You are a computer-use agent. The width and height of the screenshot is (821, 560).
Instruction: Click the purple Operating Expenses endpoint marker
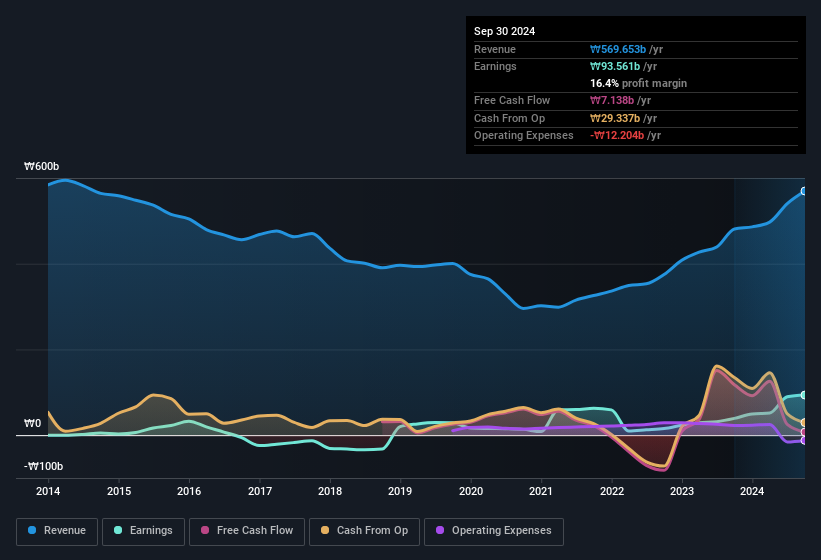coord(804,441)
